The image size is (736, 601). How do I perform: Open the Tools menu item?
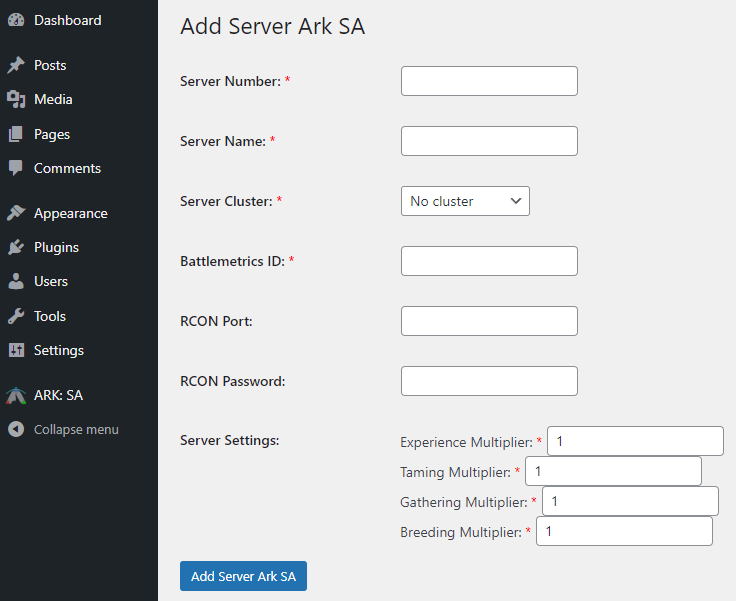[x=49, y=316]
